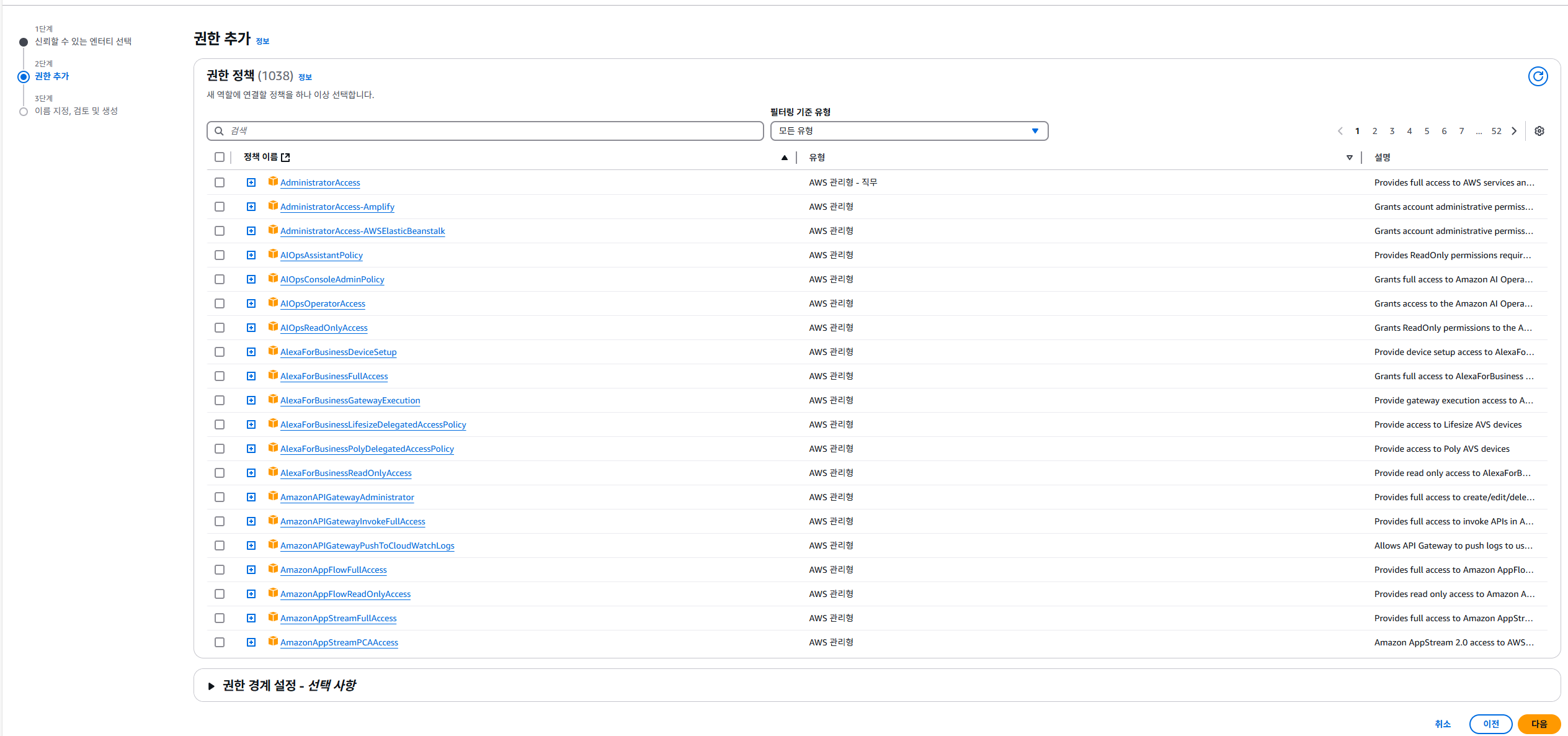This screenshot has width=1568, height=736.
Task: Go to page 3 of results
Action: tap(1392, 131)
